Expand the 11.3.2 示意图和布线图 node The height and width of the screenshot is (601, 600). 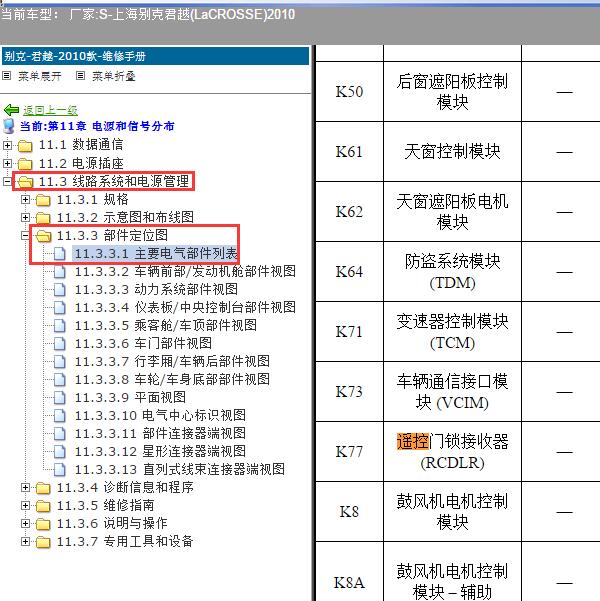click(25, 217)
